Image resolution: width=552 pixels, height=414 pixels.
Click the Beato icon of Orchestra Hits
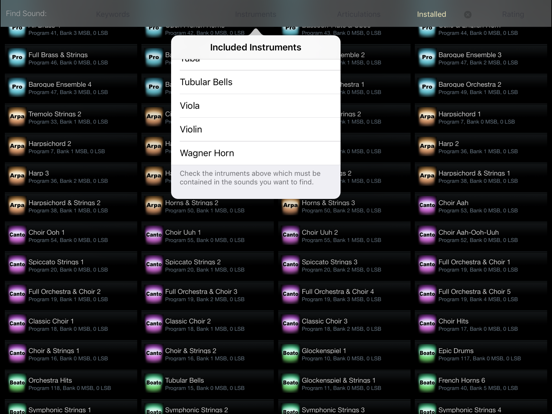click(x=17, y=383)
